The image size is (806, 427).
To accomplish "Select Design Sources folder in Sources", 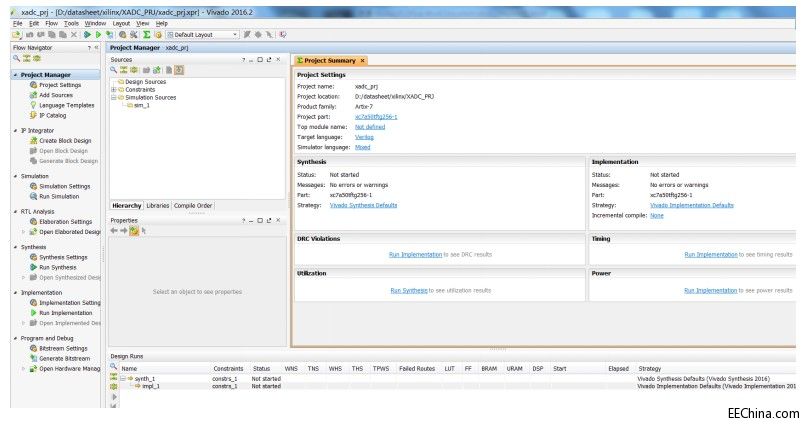I will 142,82.
